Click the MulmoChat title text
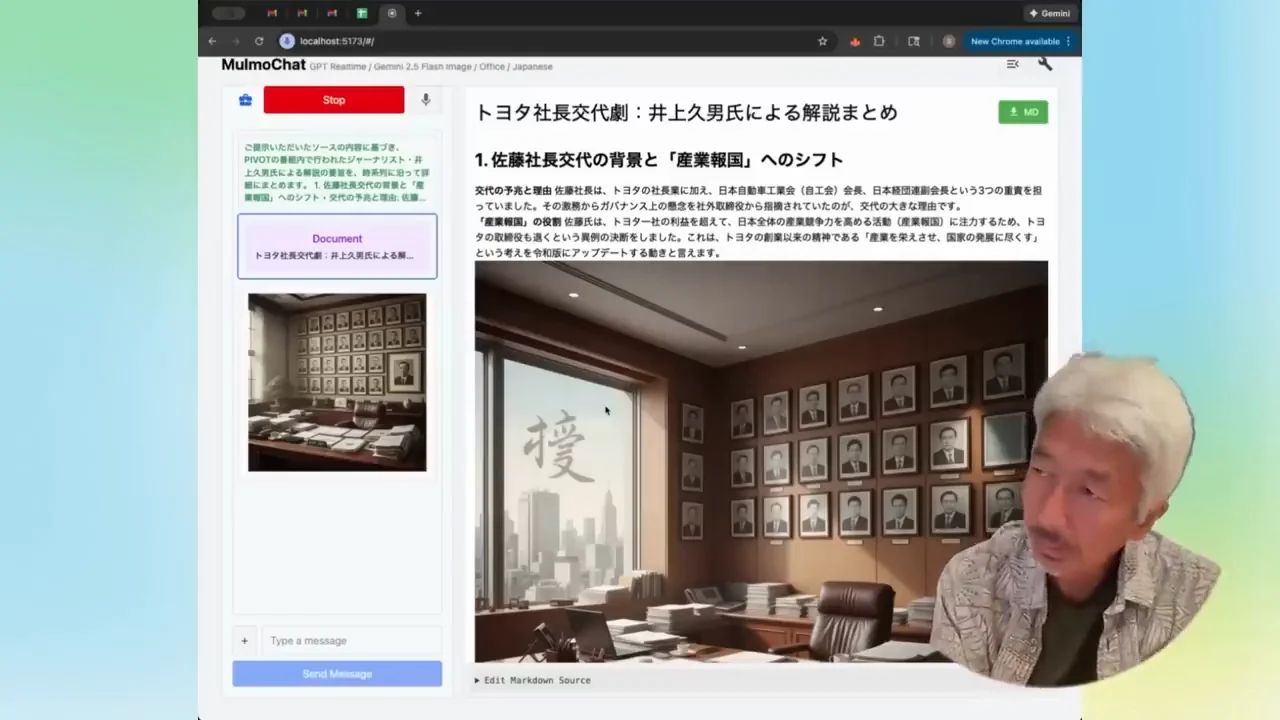The image size is (1280, 720). click(263, 65)
